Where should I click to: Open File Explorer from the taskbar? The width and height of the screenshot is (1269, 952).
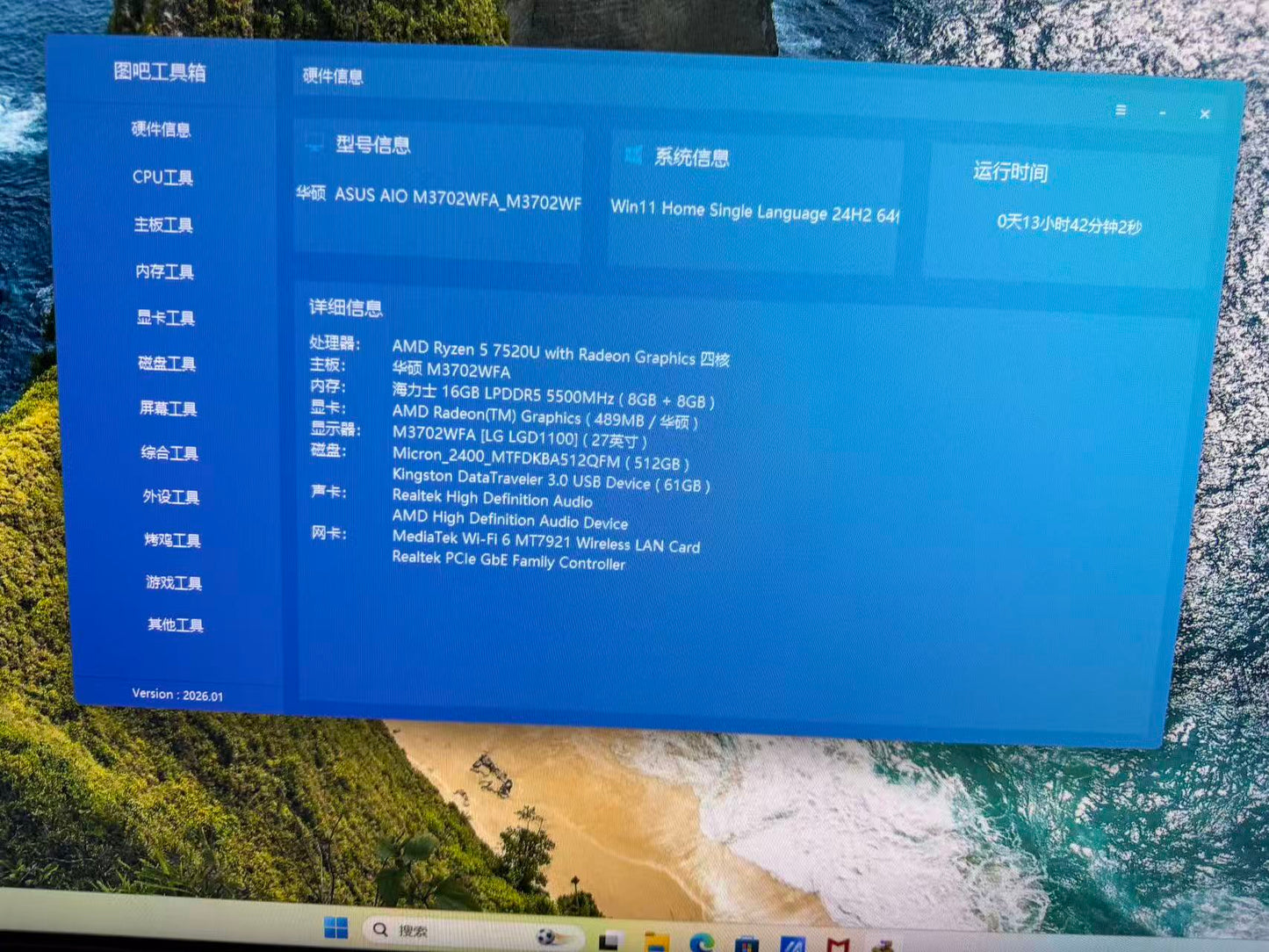coord(656,943)
